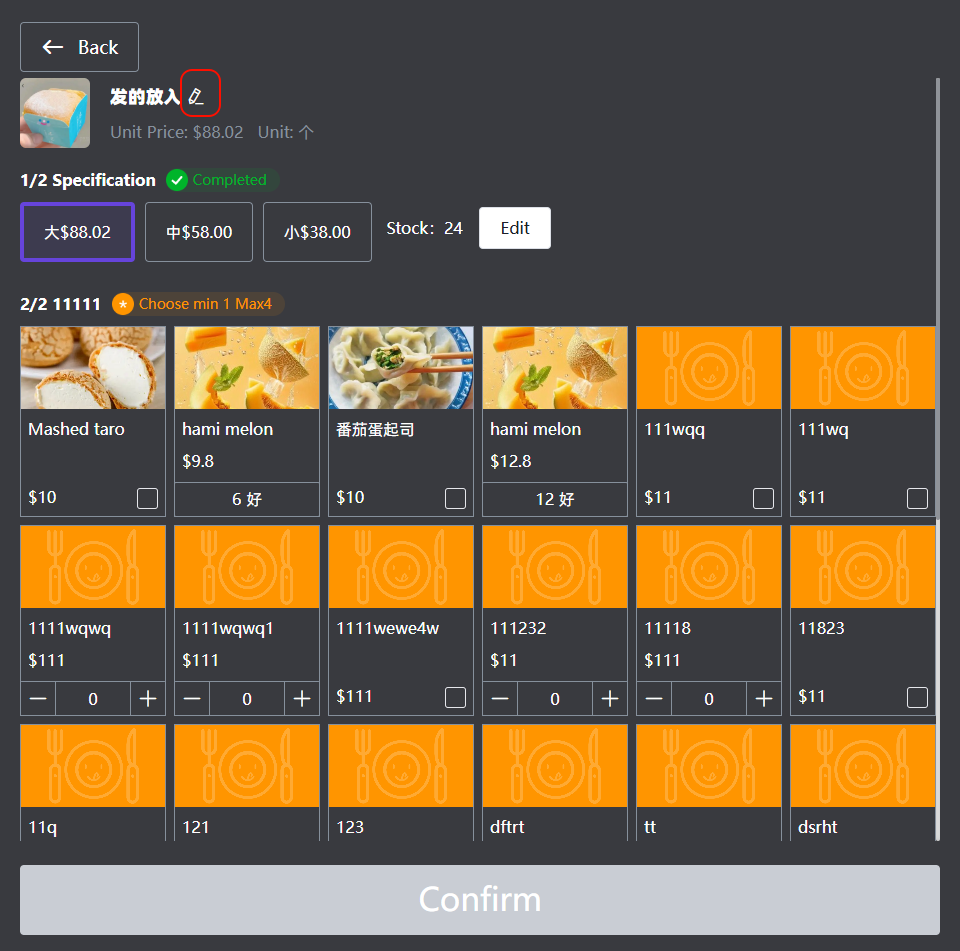This screenshot has width=960, height=951.
Task: Check the Mashed taro checkbox
Action: [x=147, y=498]
